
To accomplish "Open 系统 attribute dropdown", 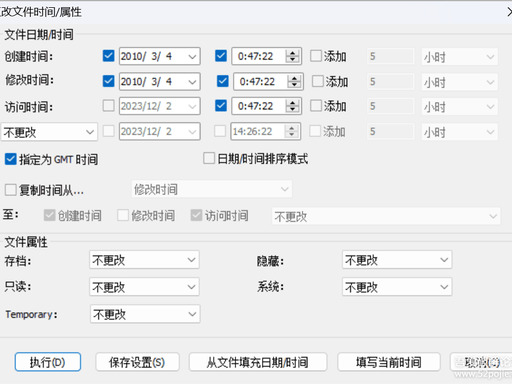I will 397,287.
